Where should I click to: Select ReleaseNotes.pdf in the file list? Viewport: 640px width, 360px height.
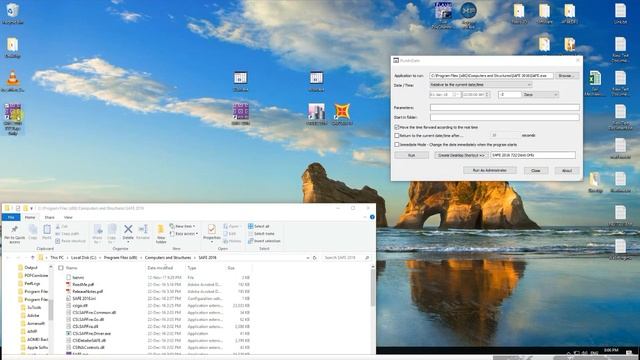pyautogui.click(x=87, y=291)
